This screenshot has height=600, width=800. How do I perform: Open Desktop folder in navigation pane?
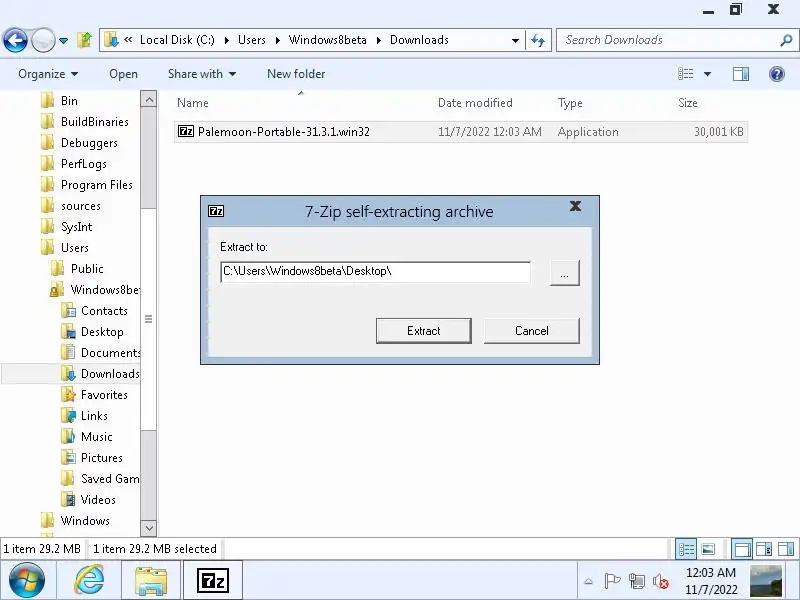click(x=102, y=332)
